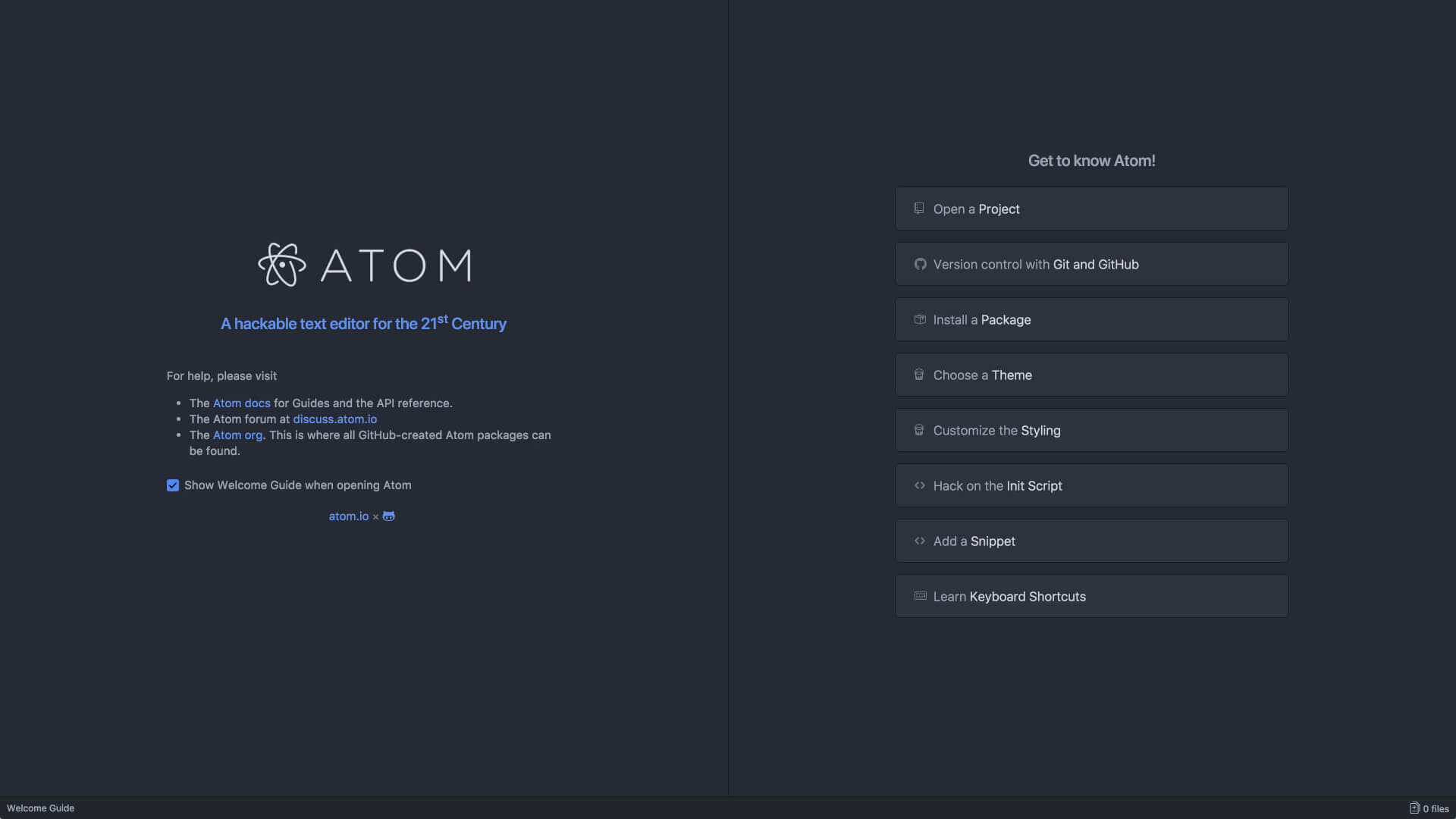Click the Customize the Styling icon
The width and height of the screenshot is (1456, 819).
(919, 430)
